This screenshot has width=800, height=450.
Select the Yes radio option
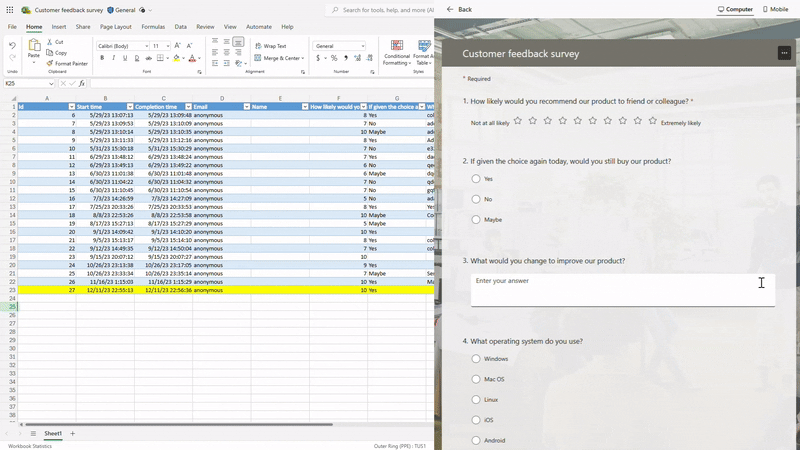pyautogui.click(x=476, y=179)
